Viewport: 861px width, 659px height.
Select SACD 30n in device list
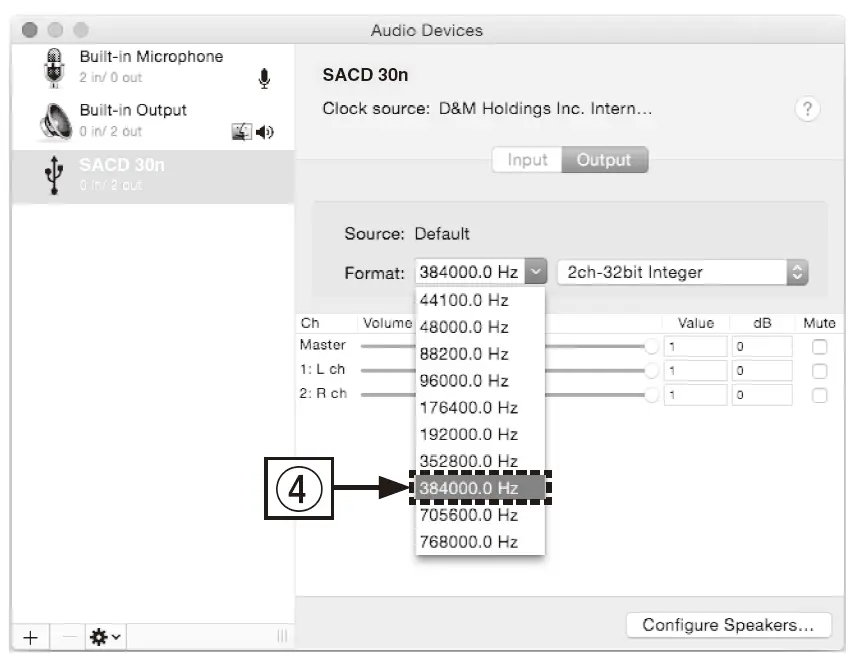pos(153,177)
